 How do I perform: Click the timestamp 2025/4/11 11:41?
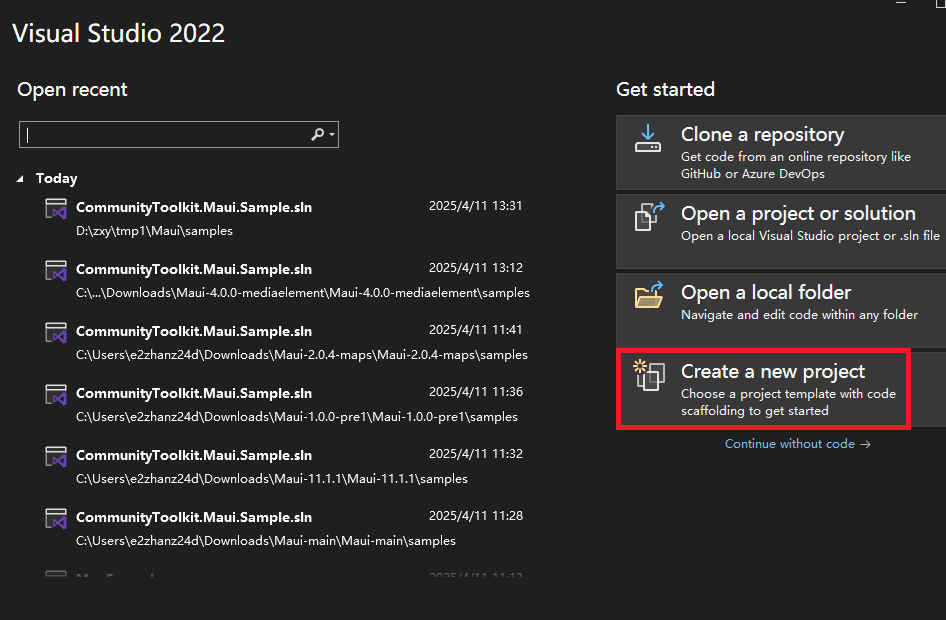[475, 330]
